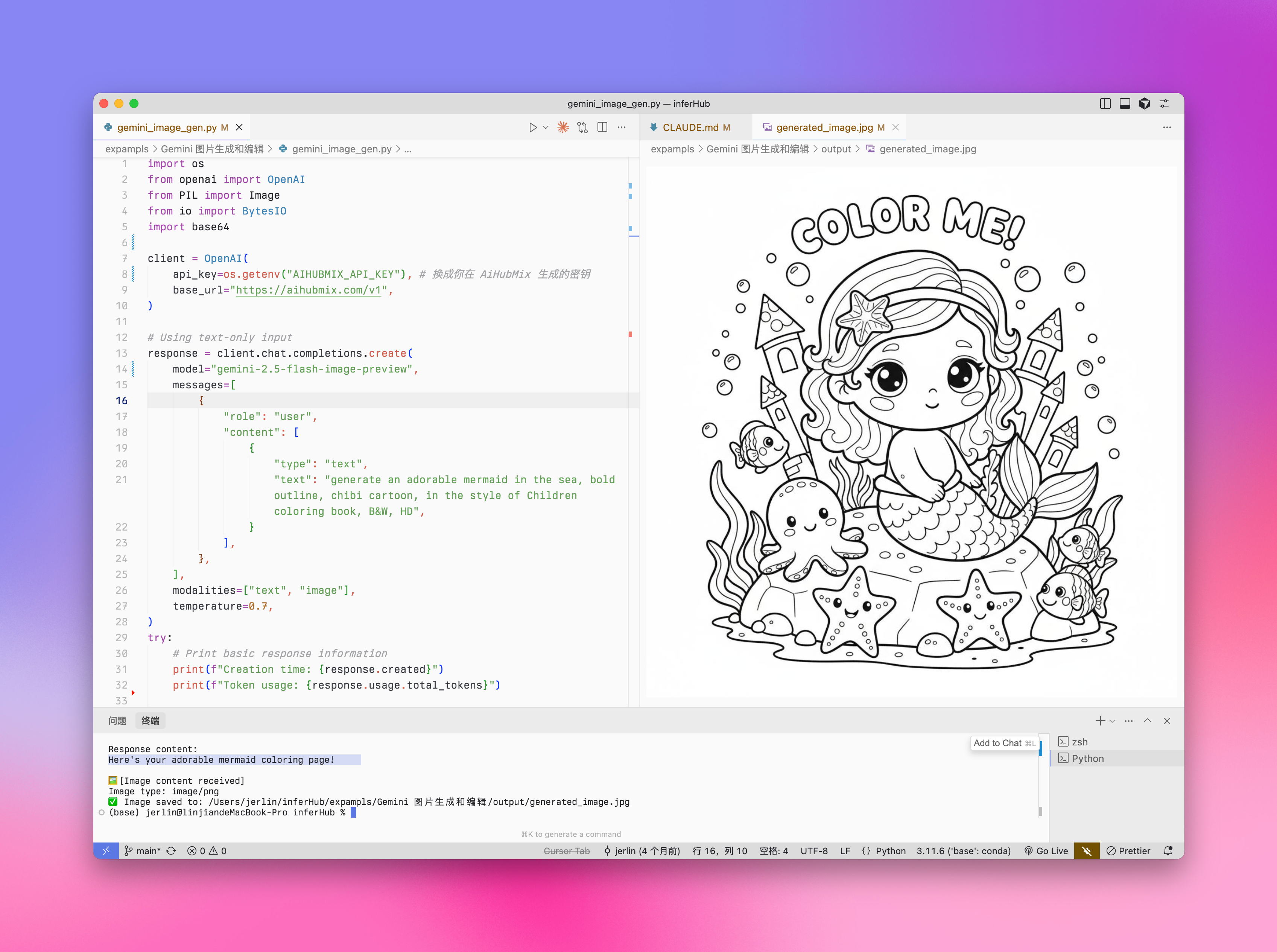Run the Python file with play icon
The height and width of the screenshot is (952, 1277).
coord(532,127)
